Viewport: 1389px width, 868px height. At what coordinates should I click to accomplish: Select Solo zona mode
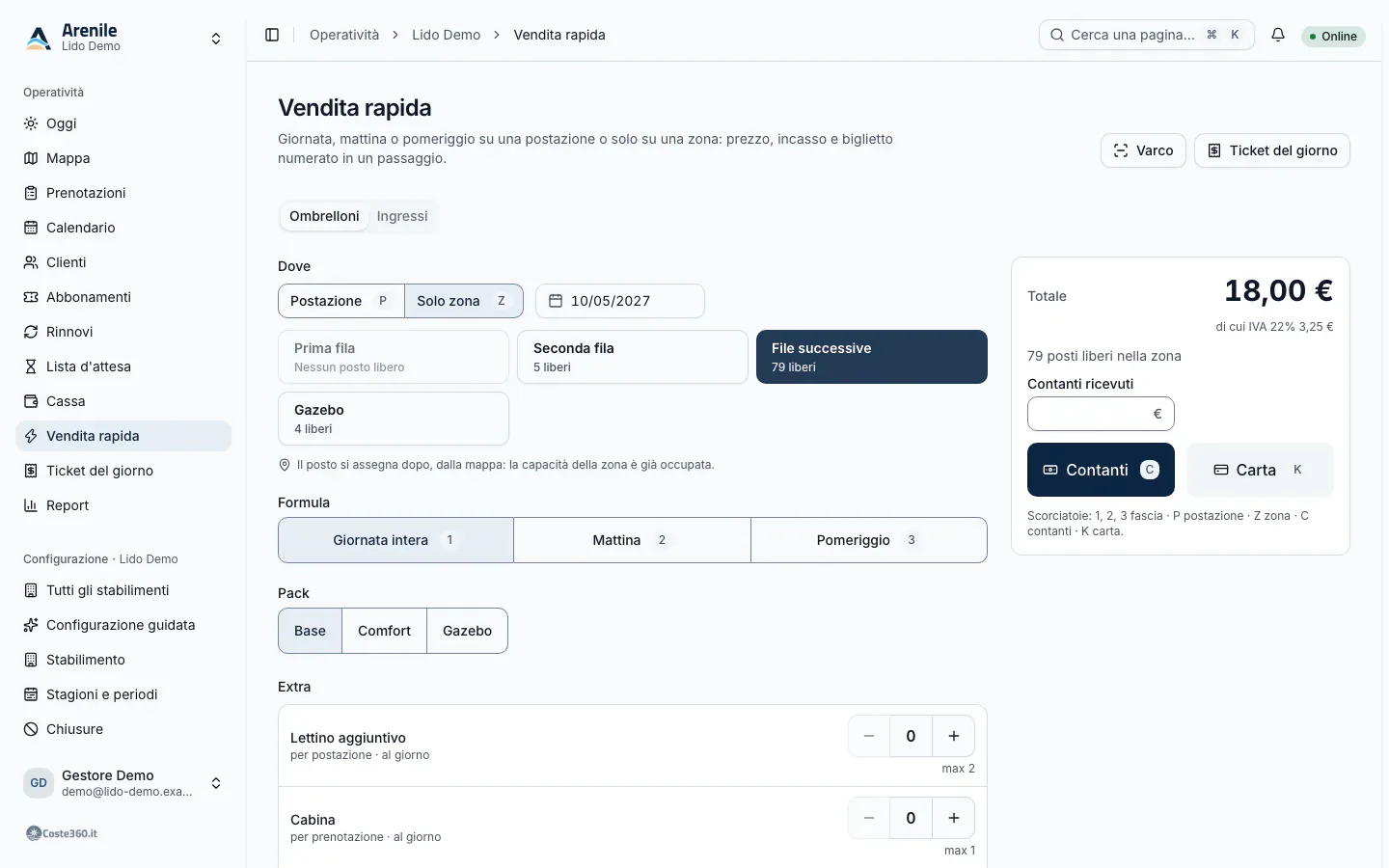click(464, 301)
